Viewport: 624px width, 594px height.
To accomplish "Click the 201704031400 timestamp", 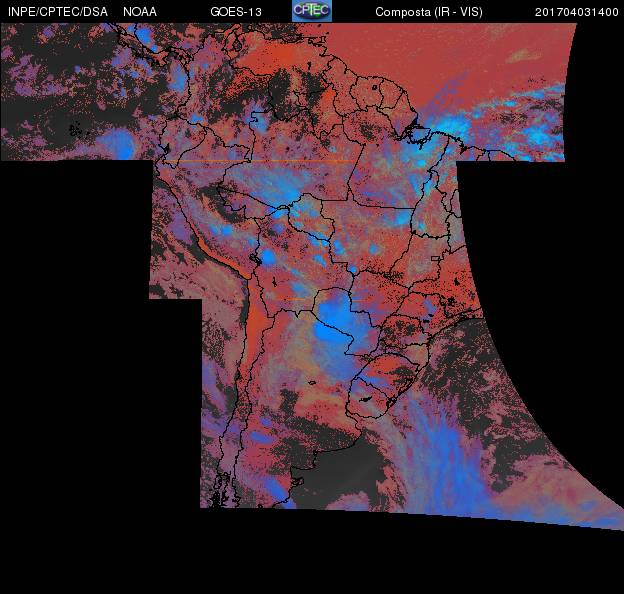I will pos(577,12).
